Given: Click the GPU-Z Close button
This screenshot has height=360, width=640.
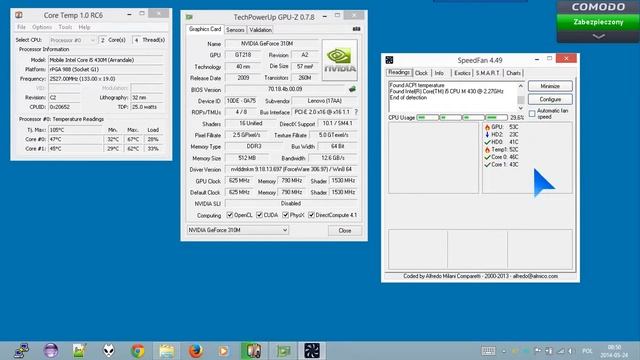Looking at the screenshot, I should 345,231.
